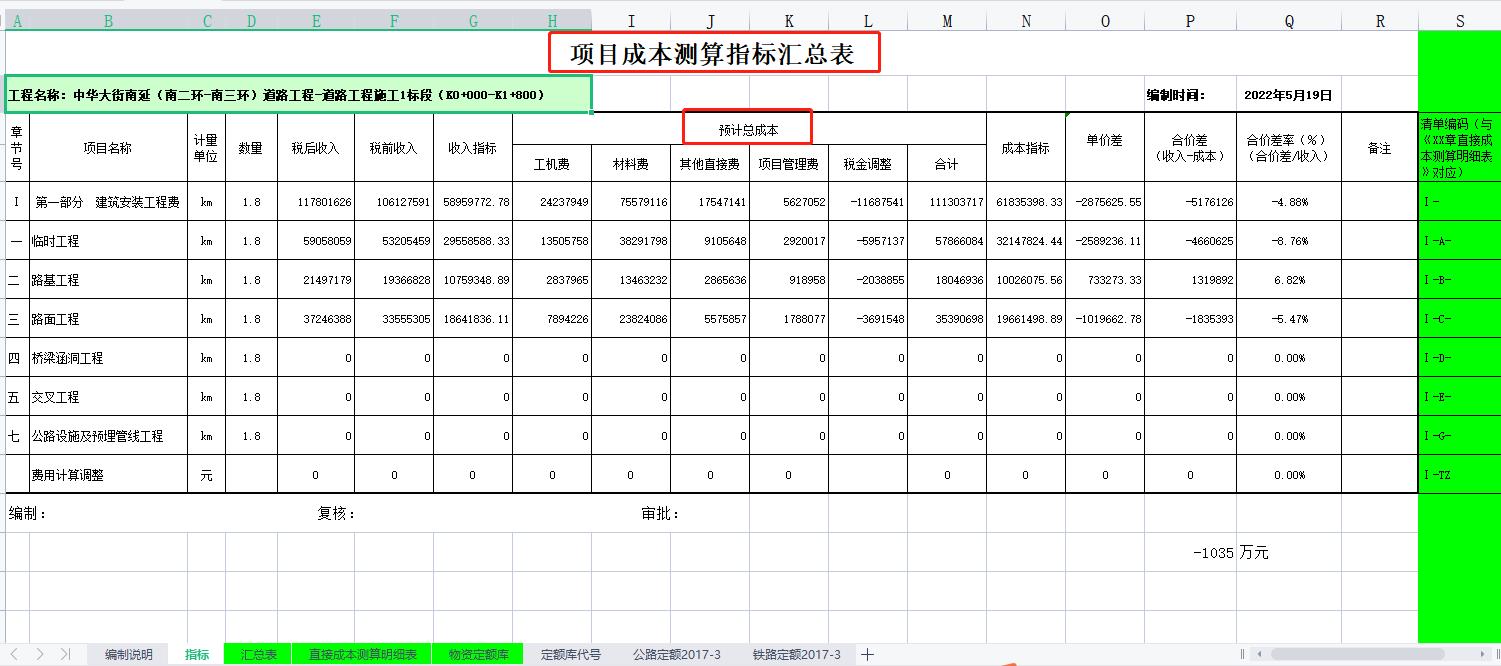Click the scrollbar left arrow icon
This screenshot has height=666, width=1501.
(1259, 653)
